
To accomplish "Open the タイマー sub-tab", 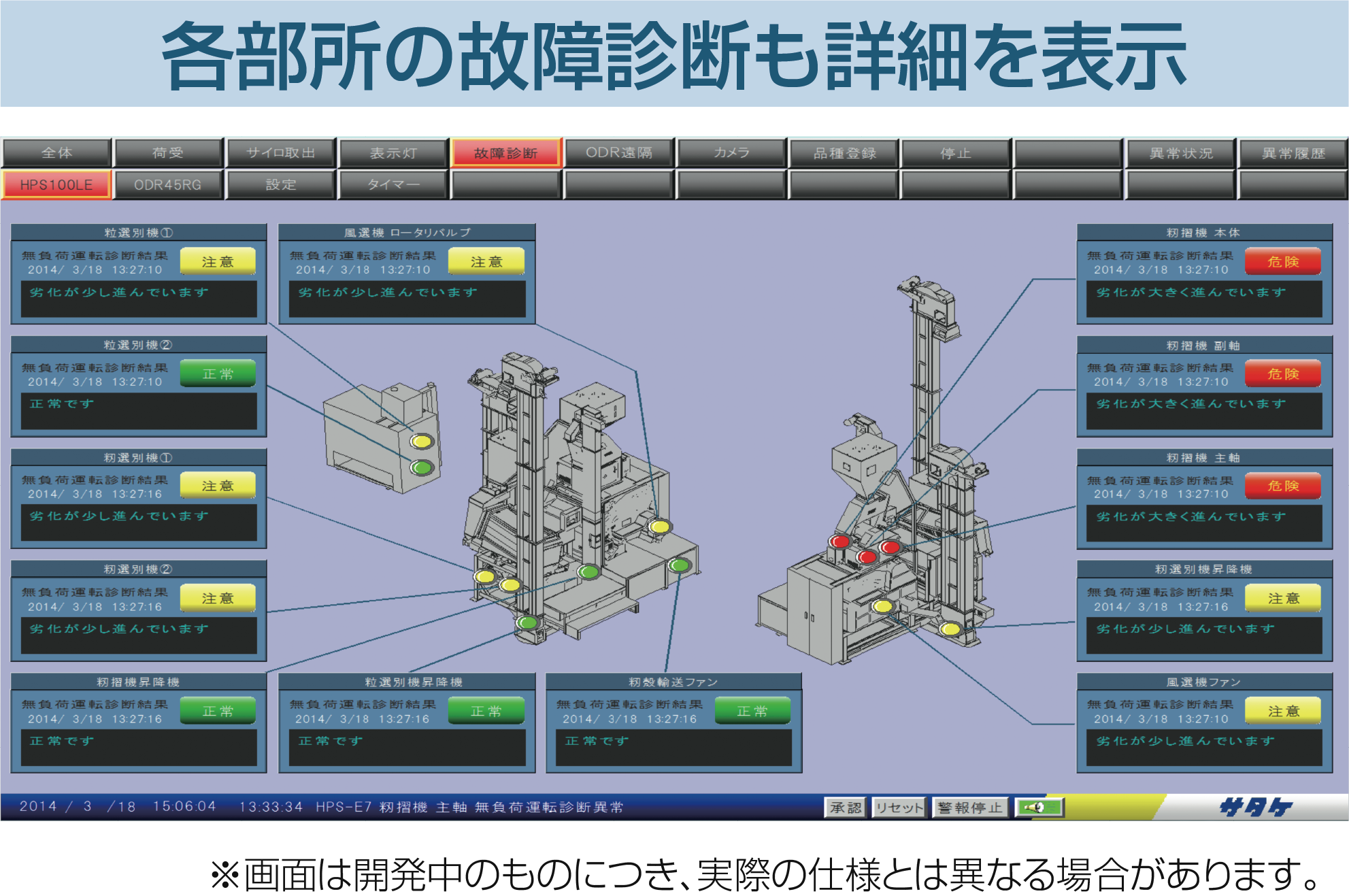I will pyautogui.click(x=393, y=184).
